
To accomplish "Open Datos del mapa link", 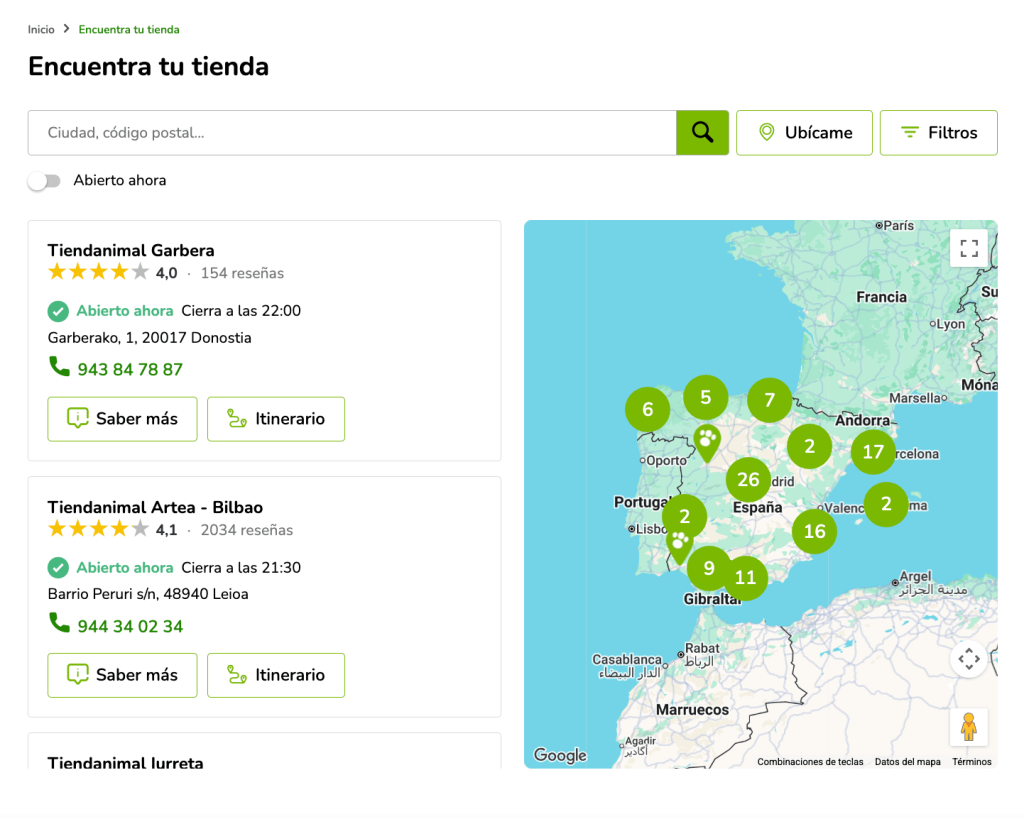I will pos(908,762).
